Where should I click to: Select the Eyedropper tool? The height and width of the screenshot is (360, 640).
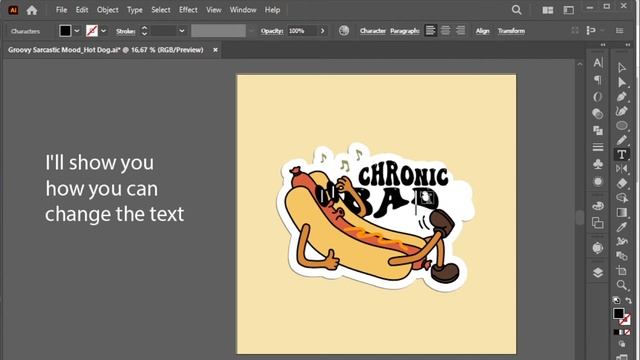click(x=622, y=227)
